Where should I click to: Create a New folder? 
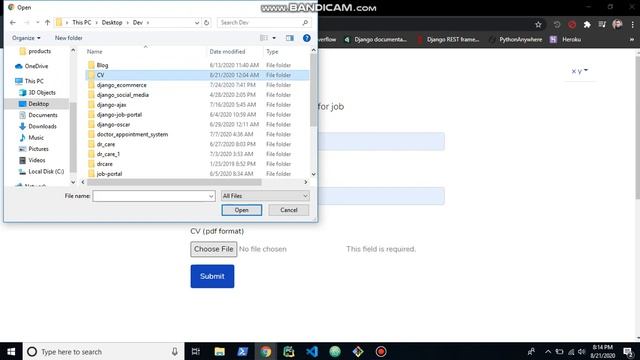pos(69,38)
